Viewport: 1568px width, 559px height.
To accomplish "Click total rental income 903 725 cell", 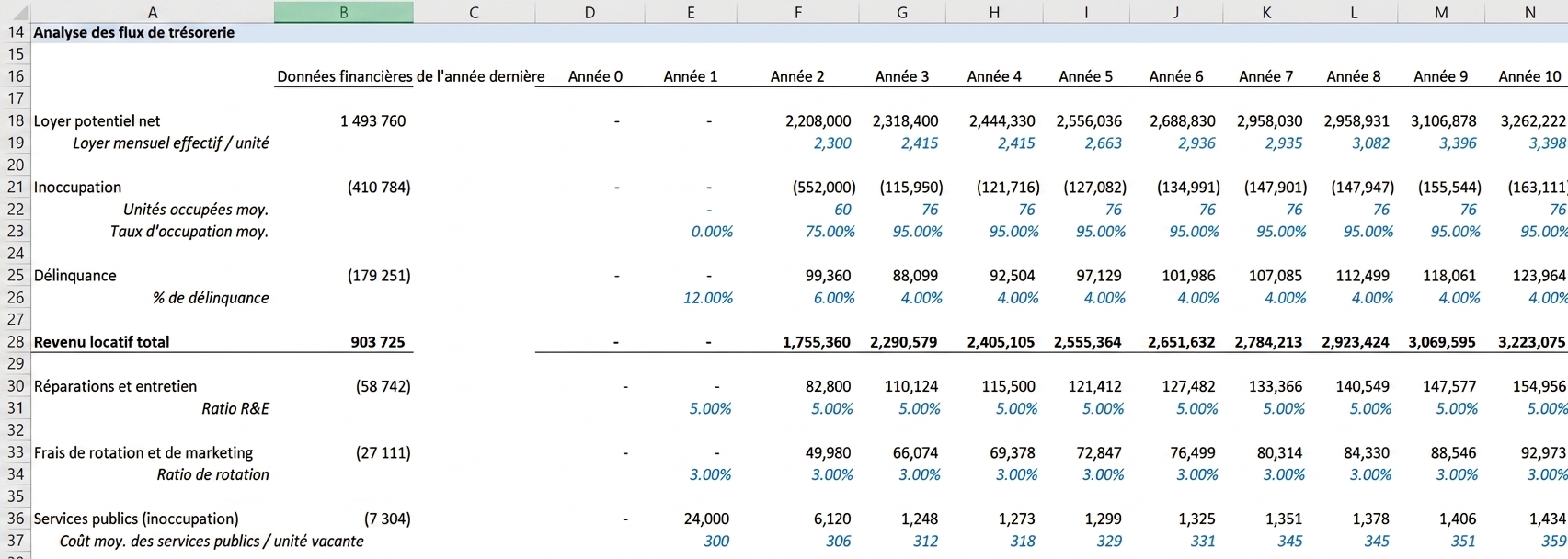I will pyautogui.click(x=377, y=342).
